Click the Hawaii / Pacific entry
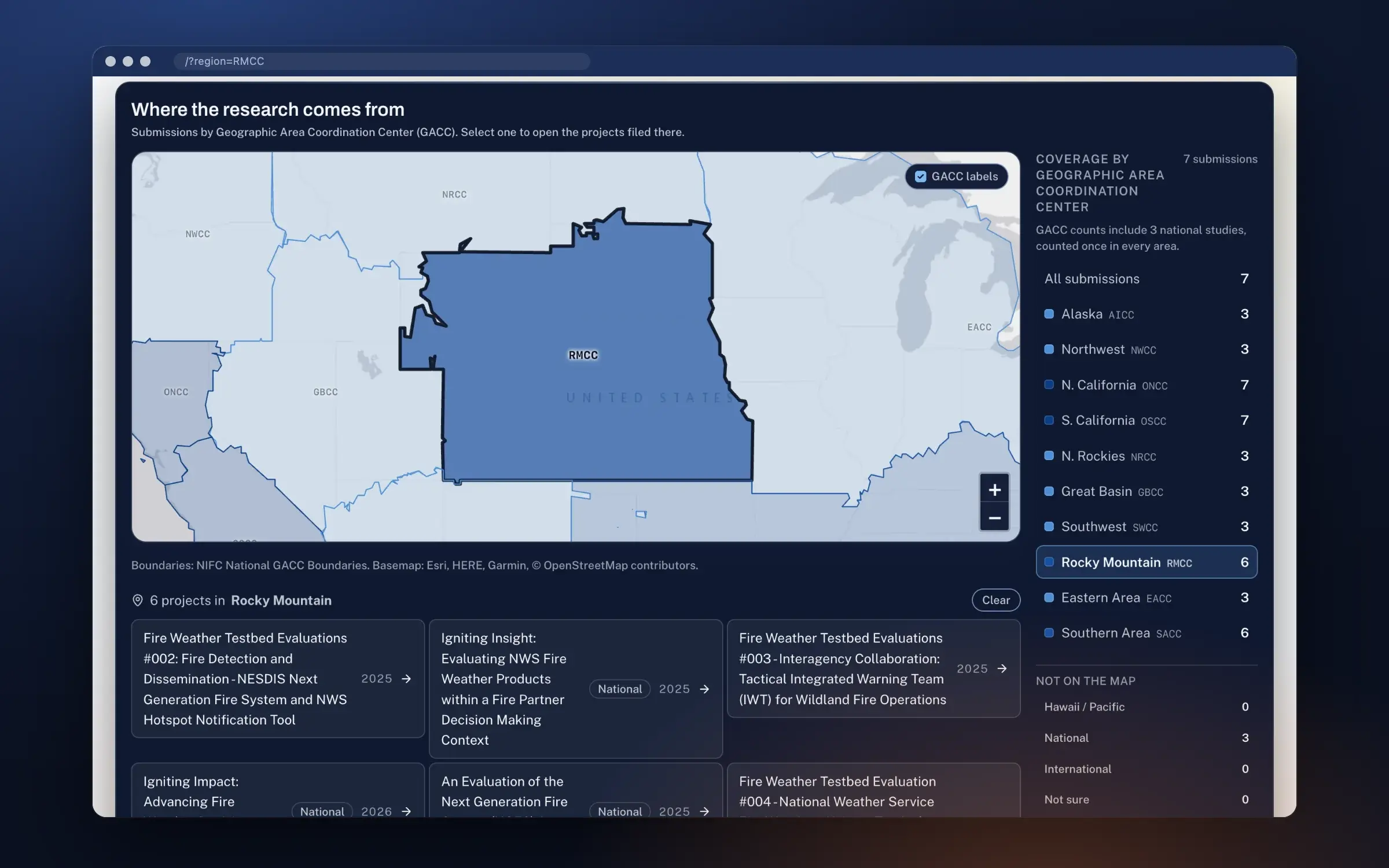The image size is (1389, 868). 1146,707
